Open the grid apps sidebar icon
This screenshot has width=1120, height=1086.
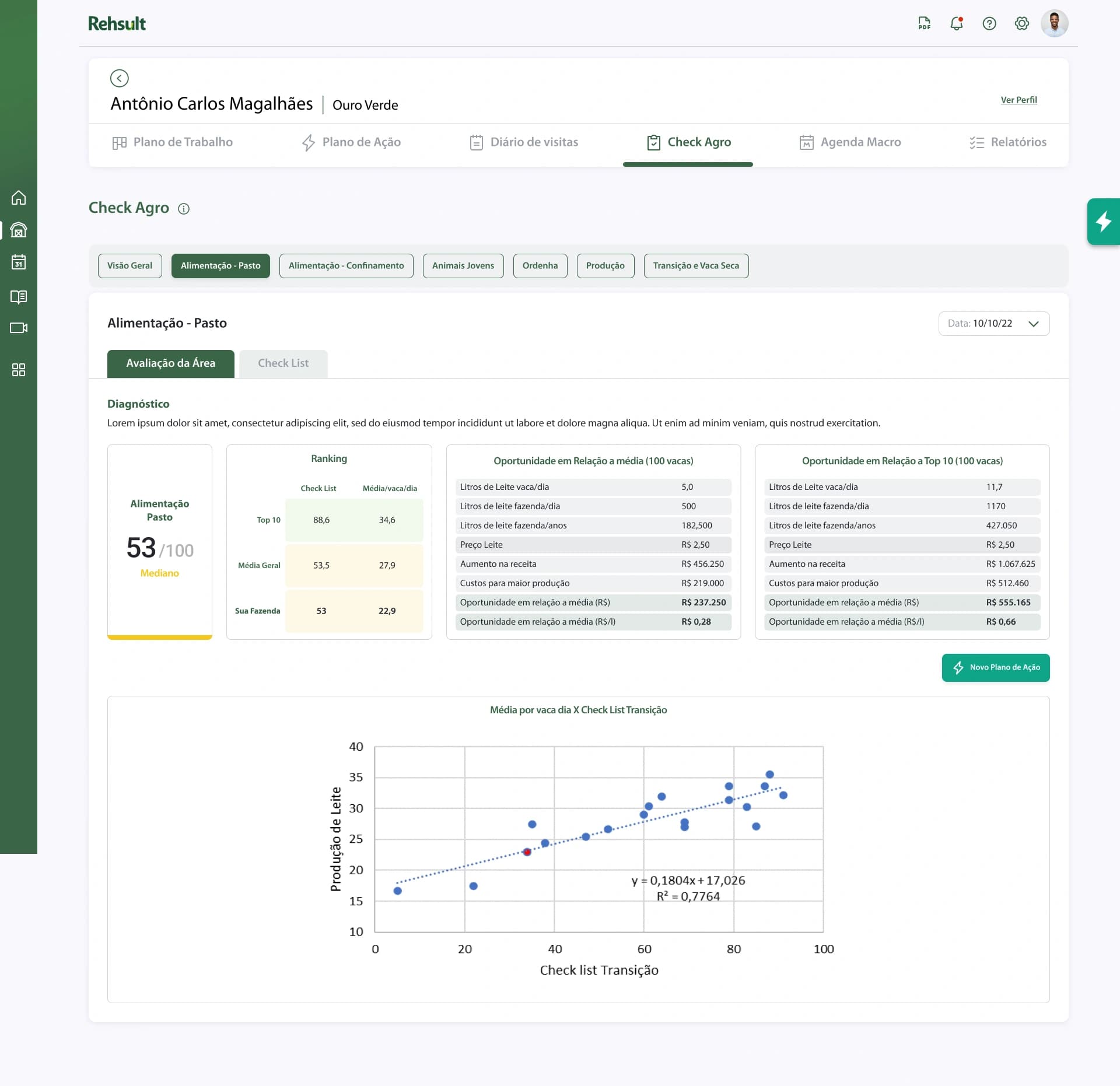pyautogui.click(x=19, y=370)
